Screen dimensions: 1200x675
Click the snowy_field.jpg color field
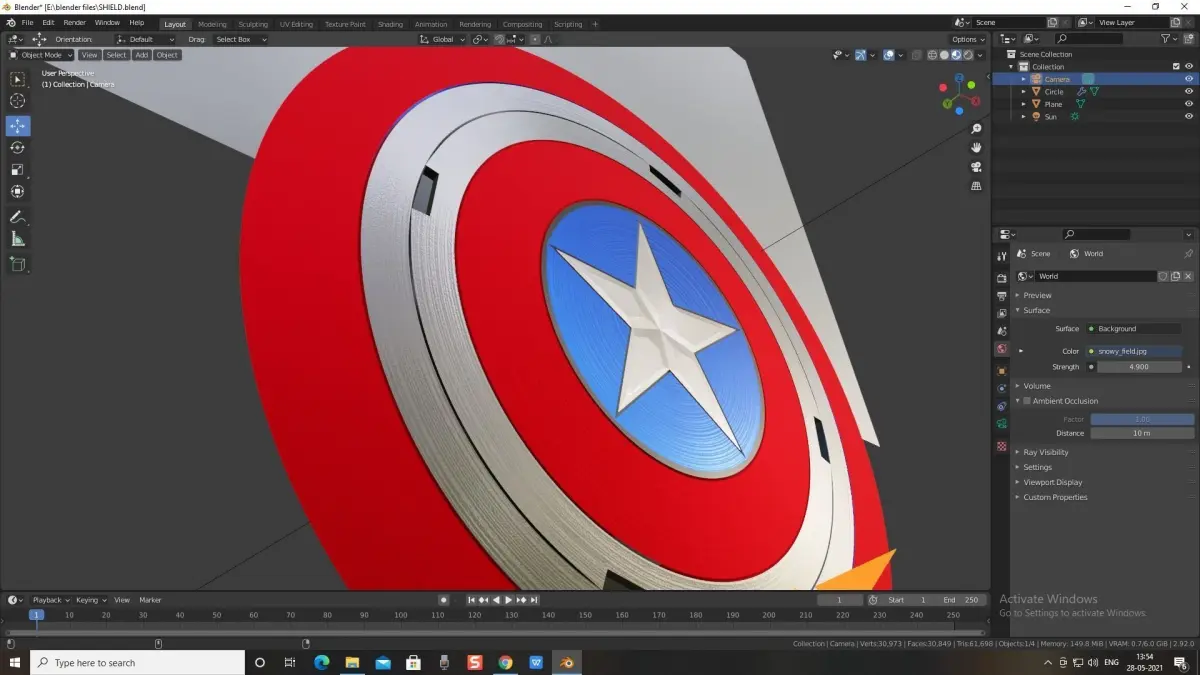pos(1134,351)
